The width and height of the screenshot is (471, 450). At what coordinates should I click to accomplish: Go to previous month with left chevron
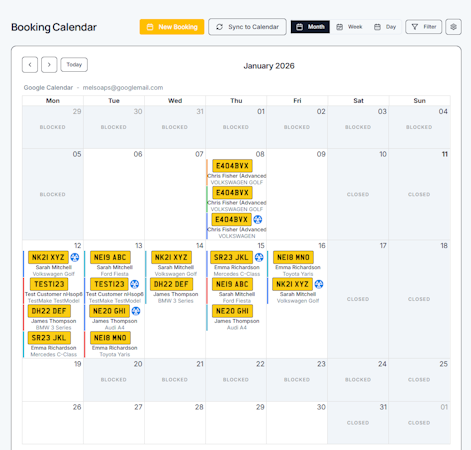tap(30, 65)
